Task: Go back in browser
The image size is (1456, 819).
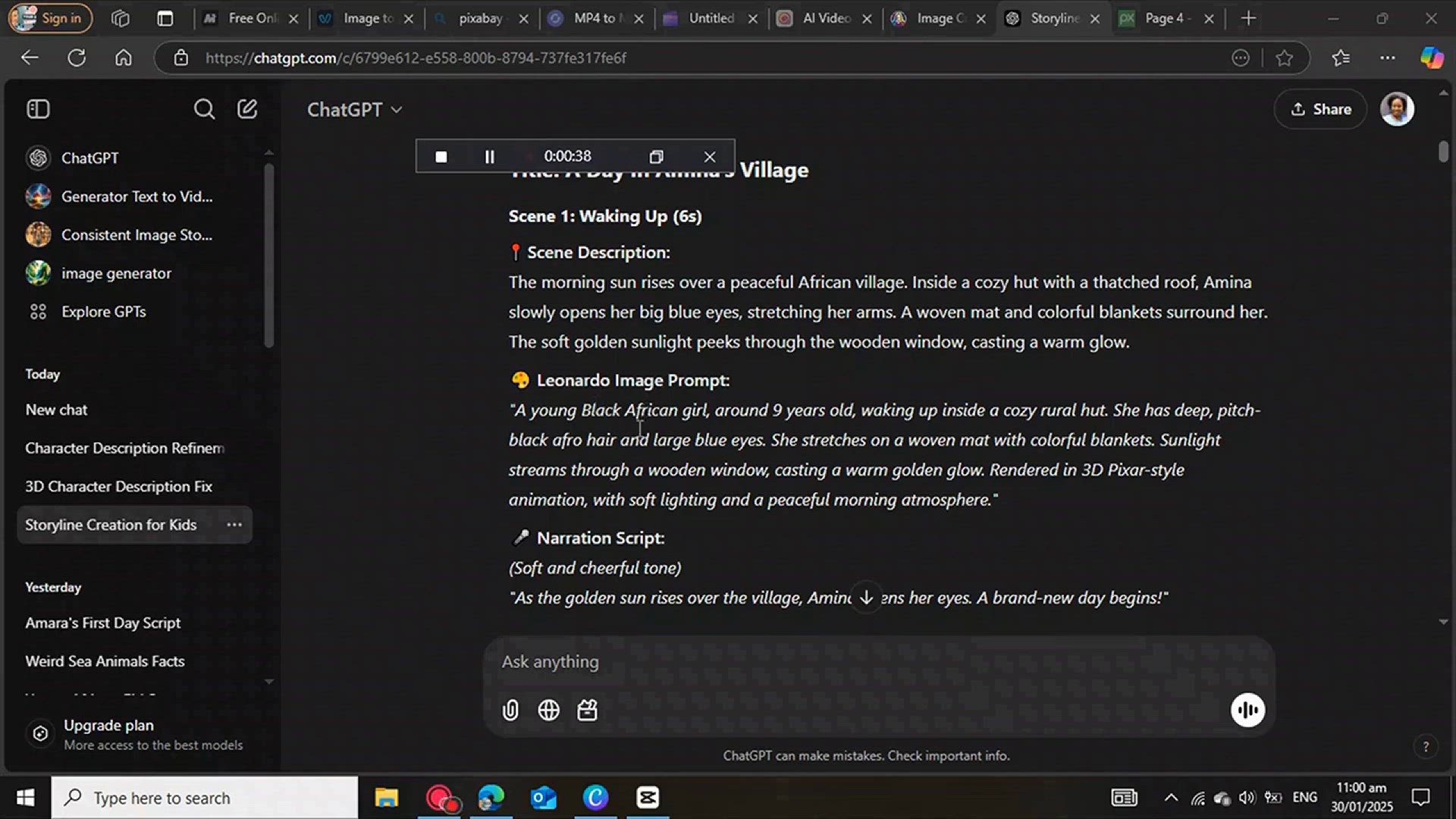Action: 30,58
